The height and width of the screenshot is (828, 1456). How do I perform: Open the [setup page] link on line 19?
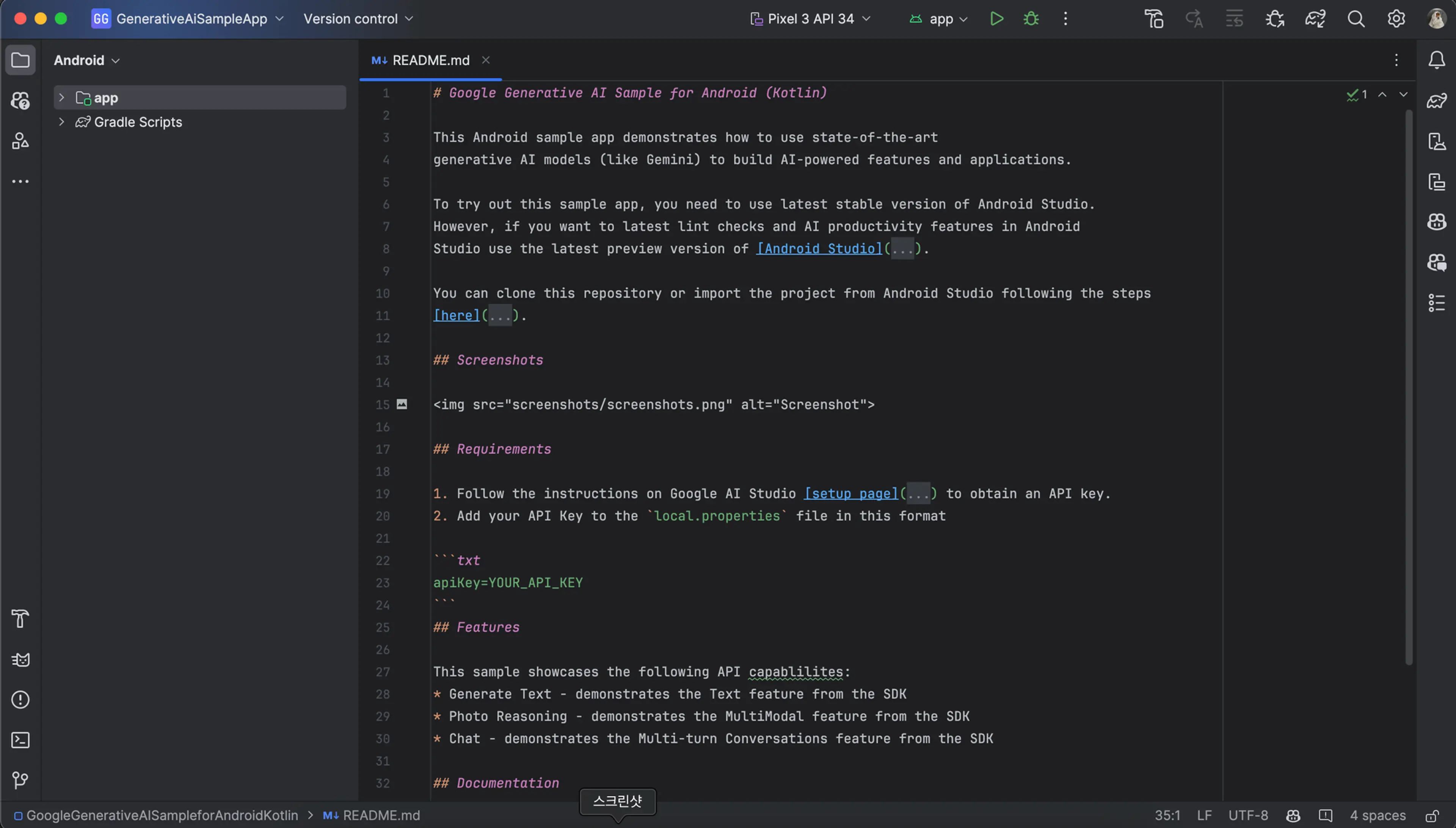(851, 493)
